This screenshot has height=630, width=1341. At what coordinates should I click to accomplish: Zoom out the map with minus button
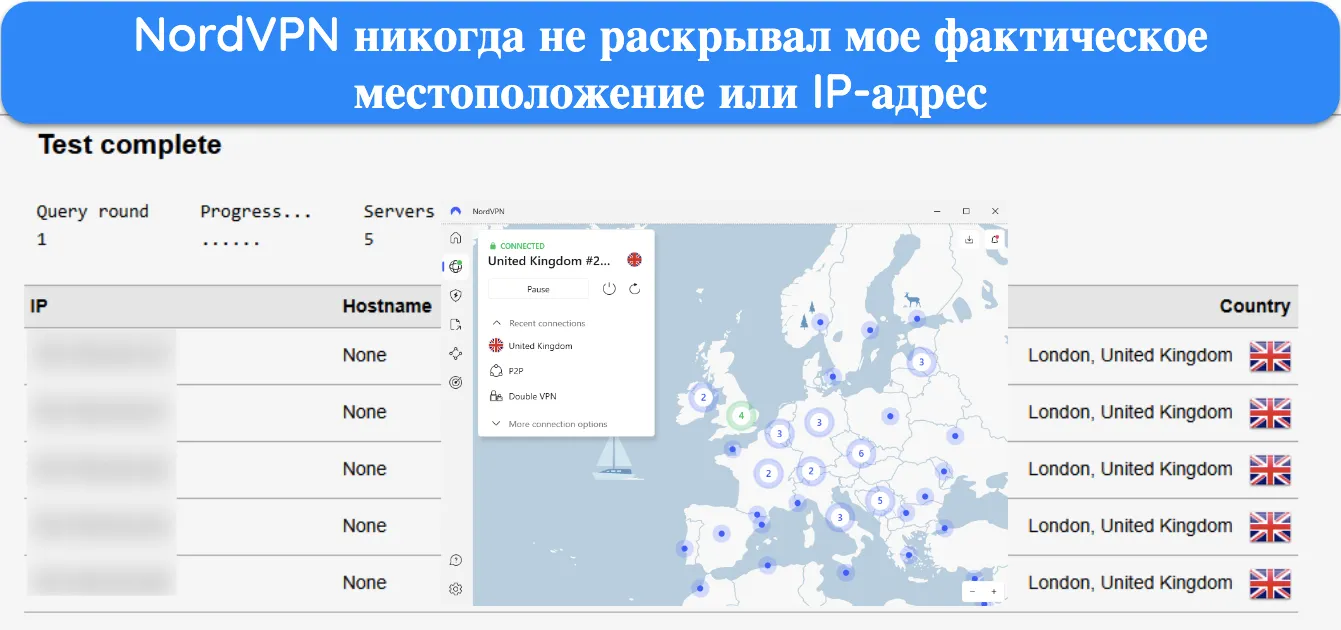(x=973, y=591)
